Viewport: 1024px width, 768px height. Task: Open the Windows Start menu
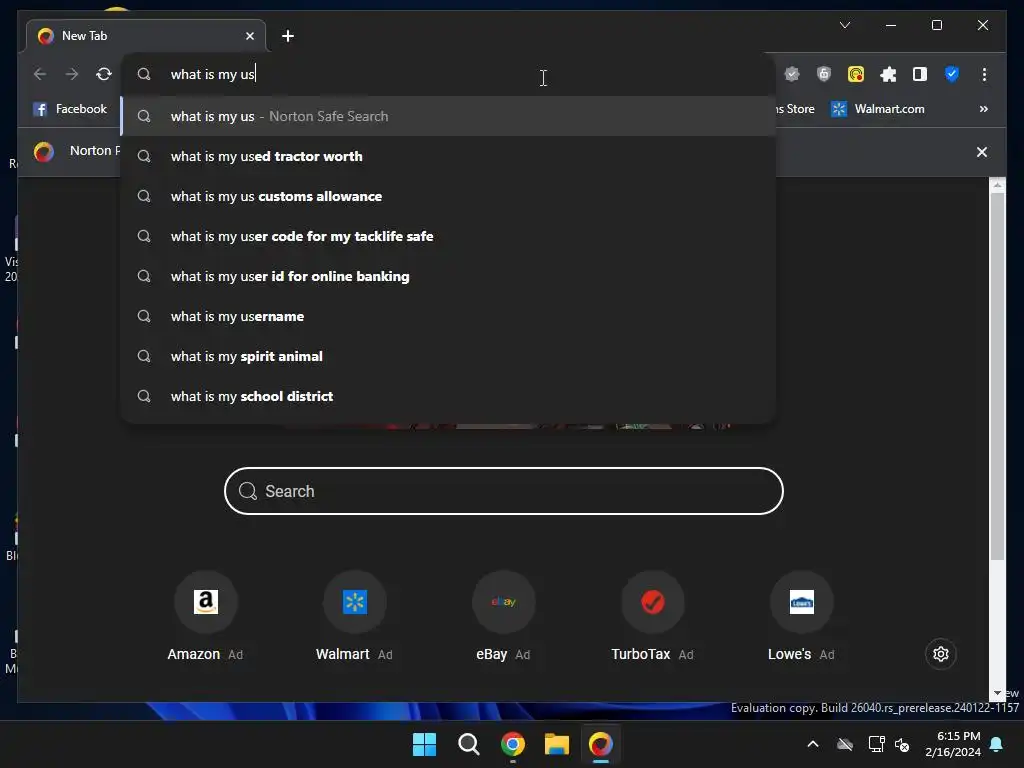click(424, 744)
